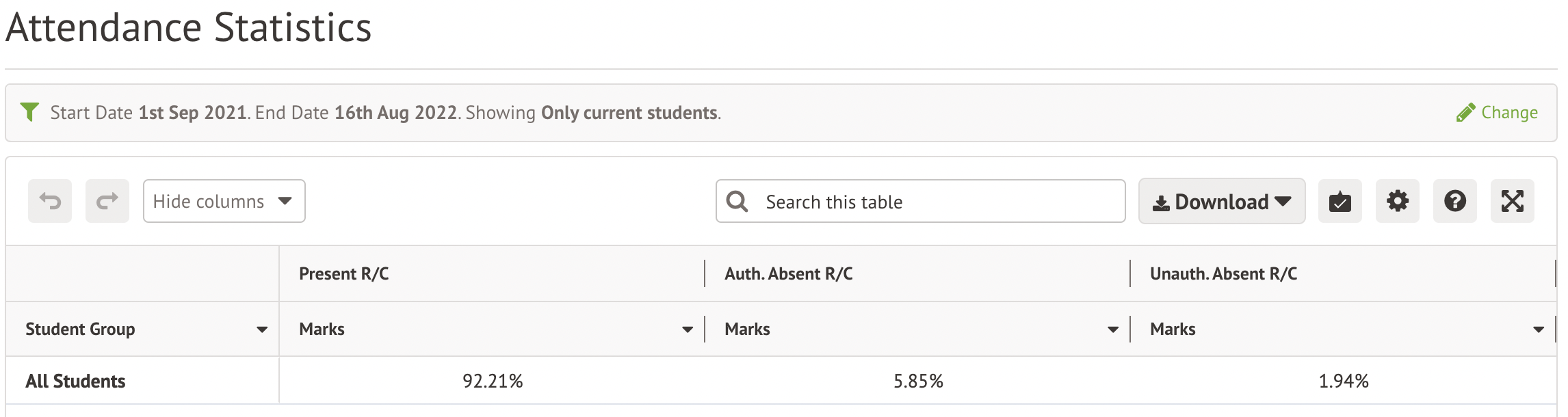The image size is (1568, 417).
Task: Open the Hide columns dropdown
Action: pyautogui.click(x=224, y=201)
